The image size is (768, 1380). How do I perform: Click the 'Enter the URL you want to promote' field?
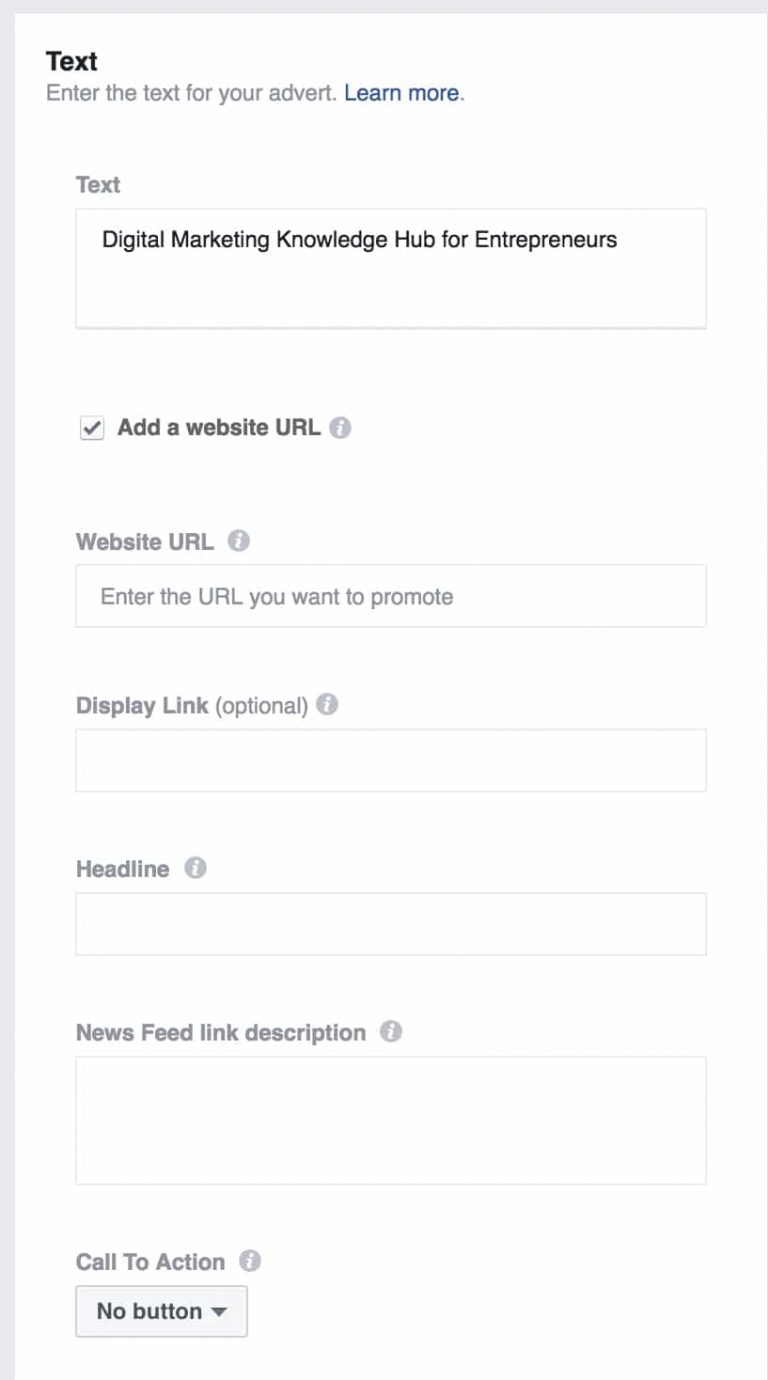pos(391,596)
